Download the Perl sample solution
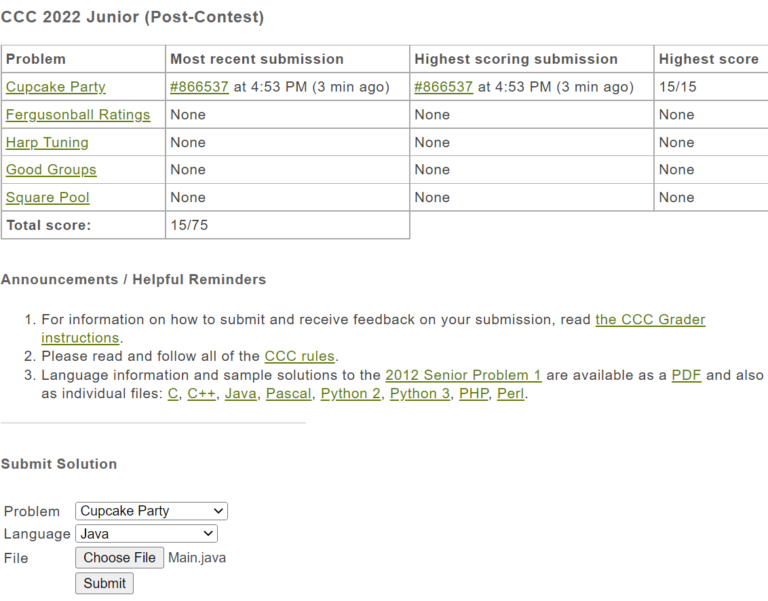This screenshot has height=601, width=768. click(x=510, y=394)
